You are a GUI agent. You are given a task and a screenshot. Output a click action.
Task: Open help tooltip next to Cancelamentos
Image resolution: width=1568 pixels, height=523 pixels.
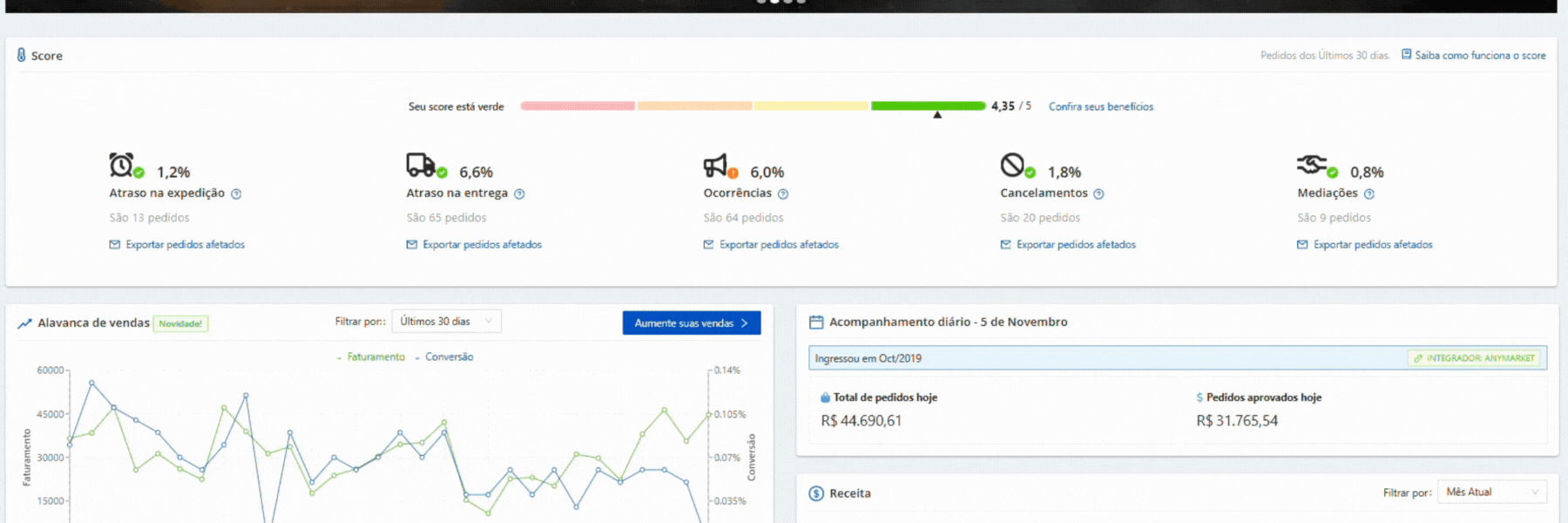pyautogui.click(x=1098, y=194)
